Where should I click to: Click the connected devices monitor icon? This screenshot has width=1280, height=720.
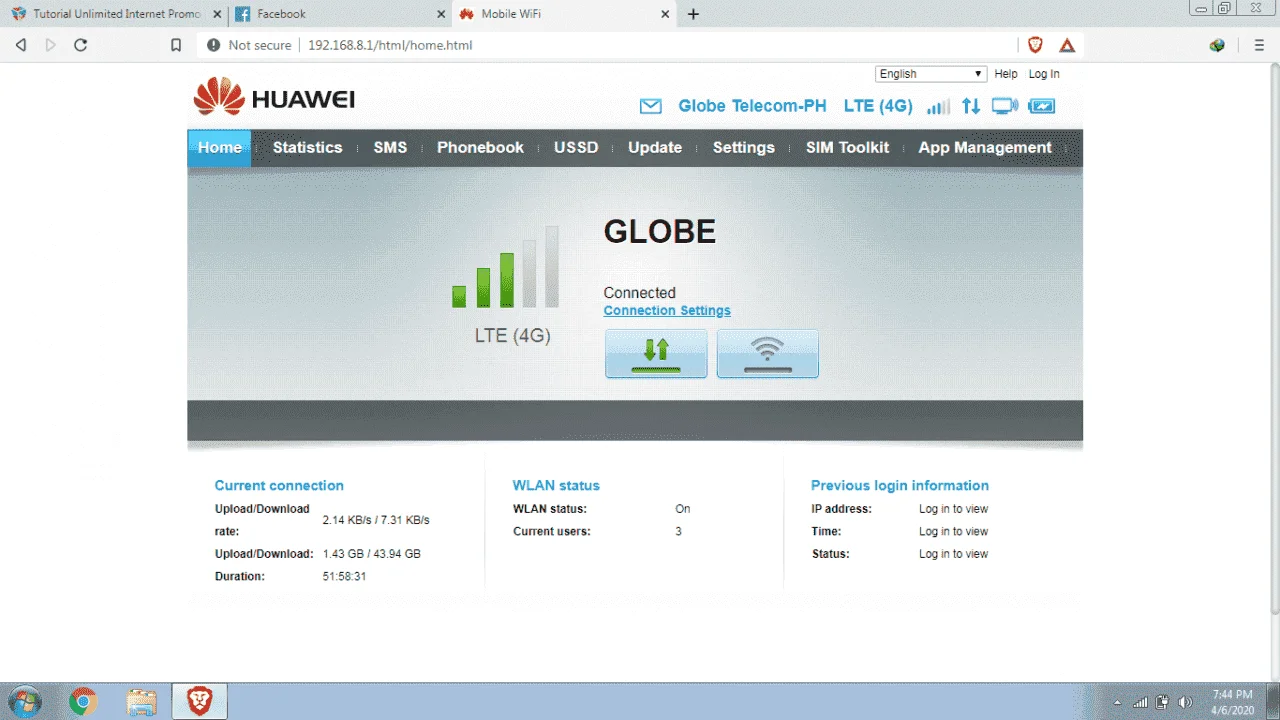[1005, 106]
